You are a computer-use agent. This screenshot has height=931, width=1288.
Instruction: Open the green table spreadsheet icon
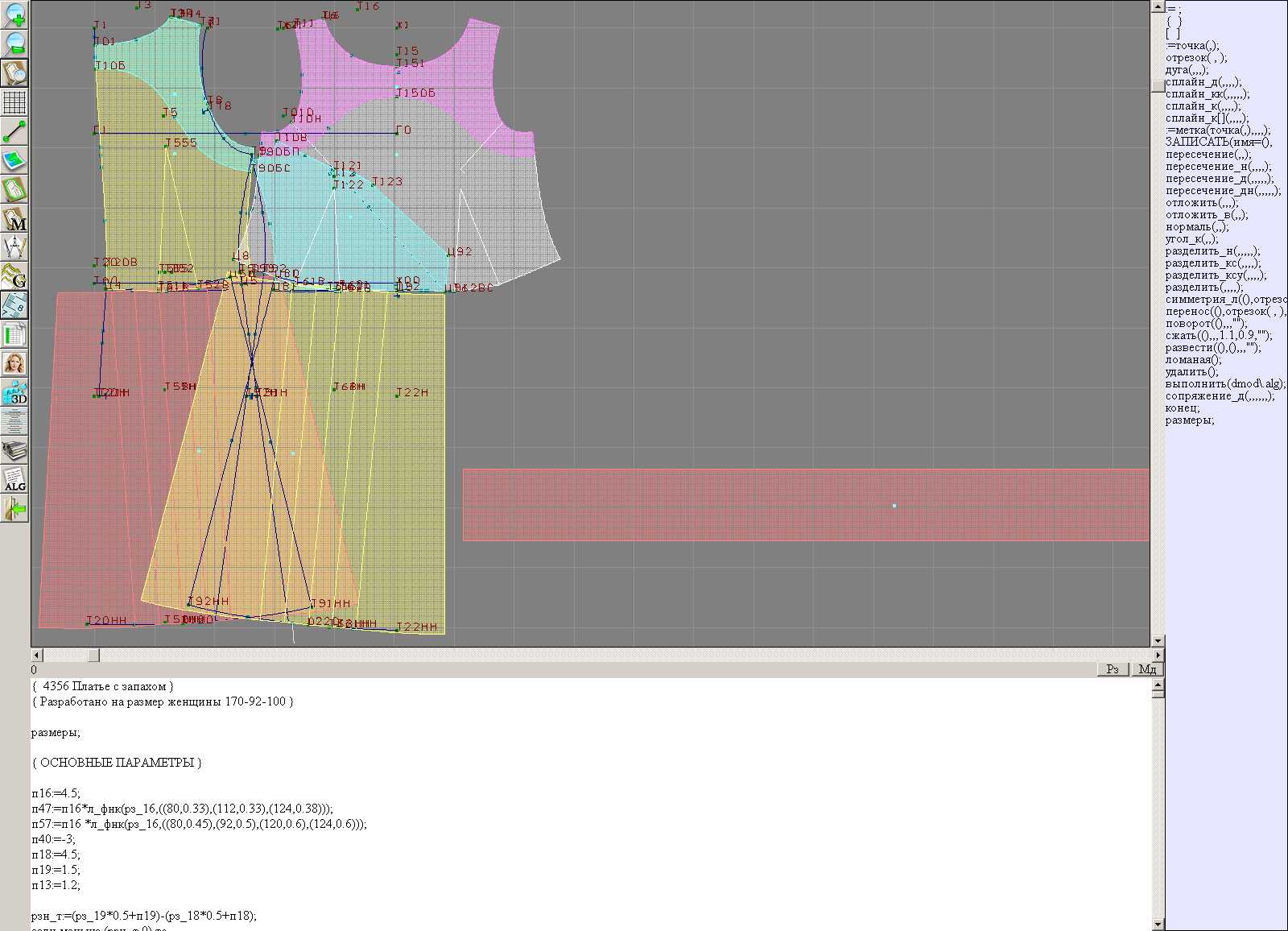pos(14,334)
